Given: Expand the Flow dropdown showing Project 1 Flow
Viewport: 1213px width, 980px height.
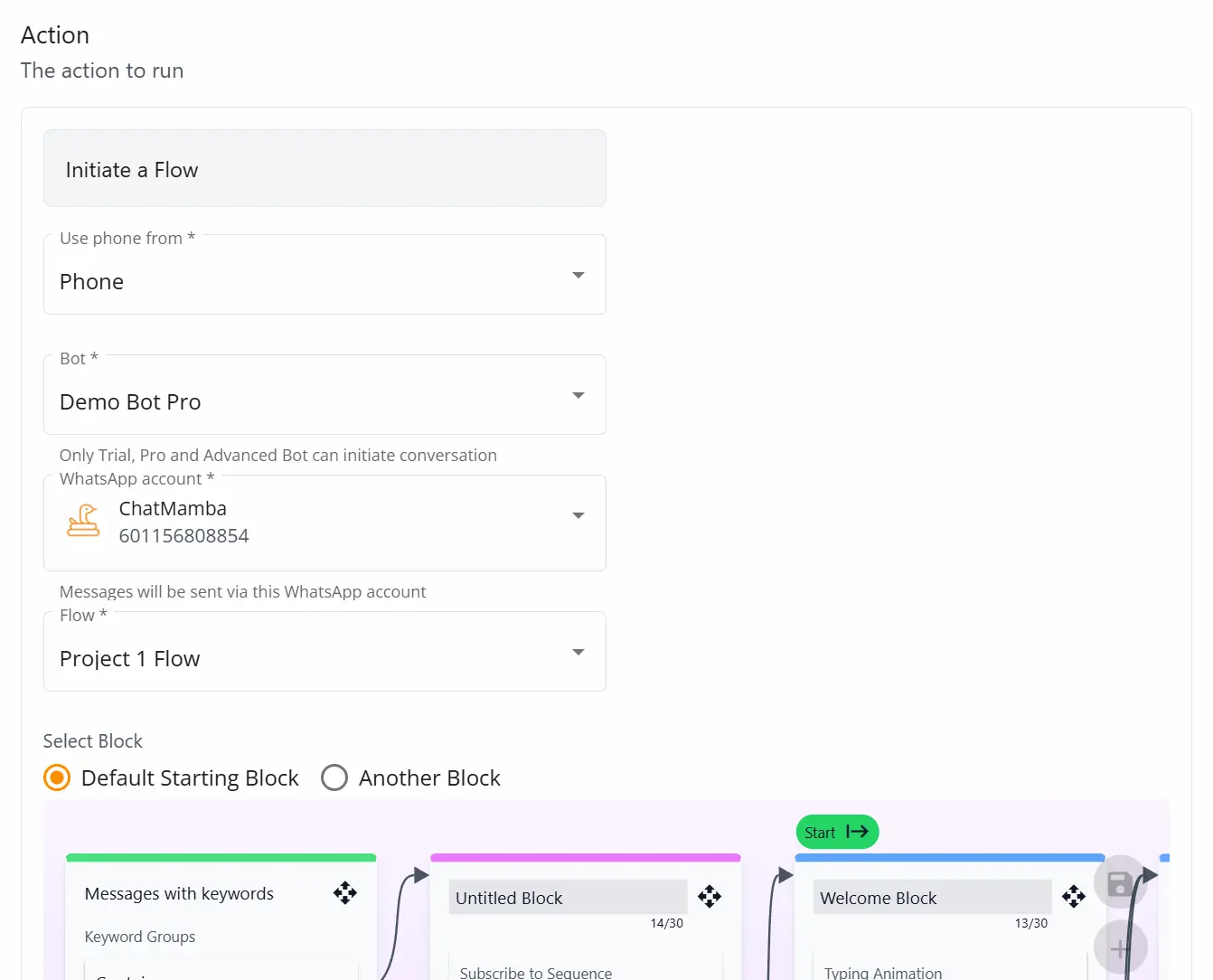Looking at the screenshot, I should (x=578, y=652).
